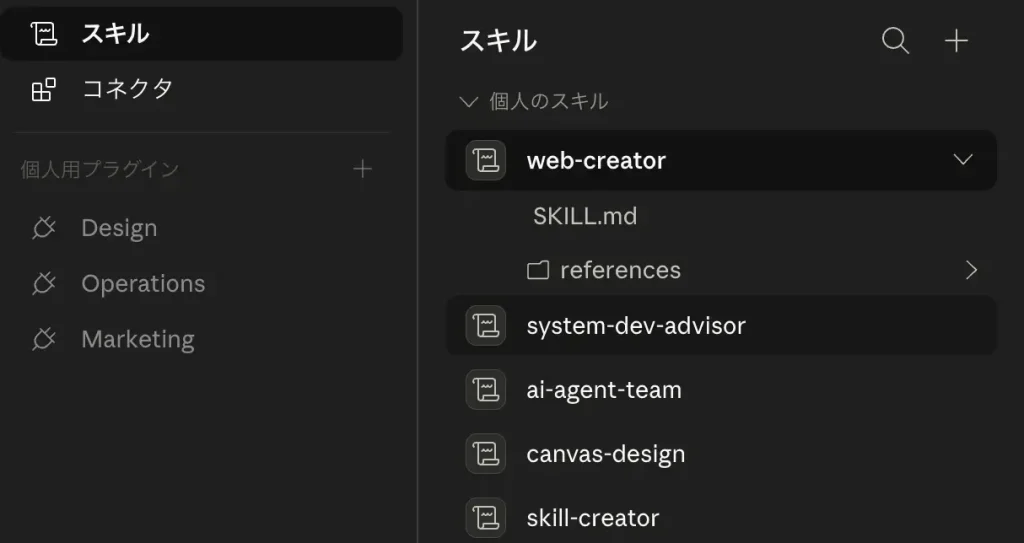Click the Operations plugin plug icon
1024x543 pixels.
tap(43, 284)
